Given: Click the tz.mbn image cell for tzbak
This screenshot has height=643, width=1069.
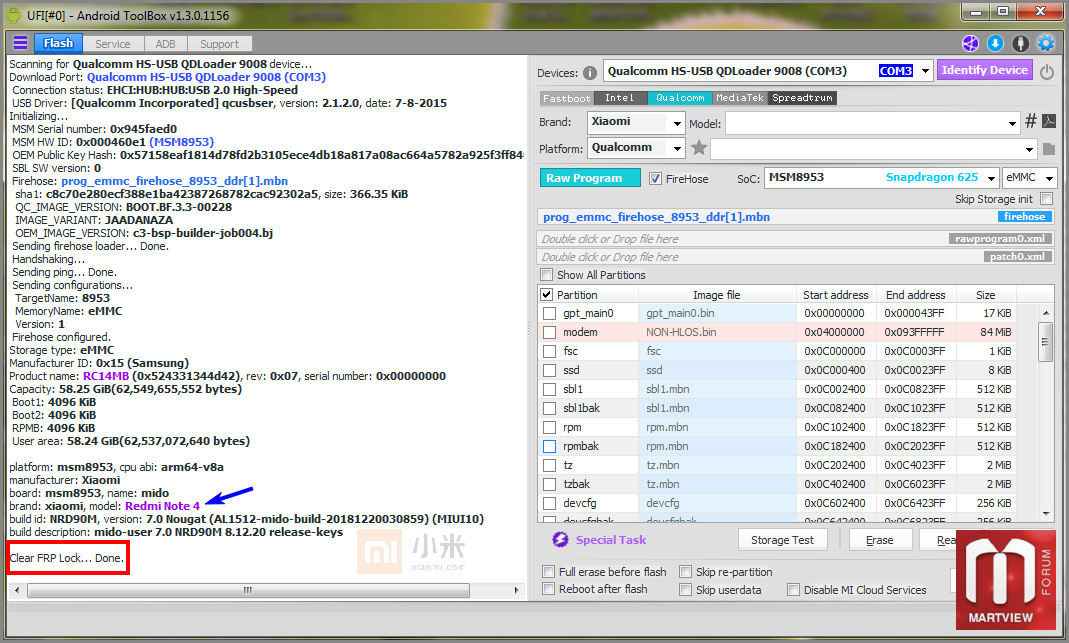Looking at the screenshot, I should click(x=717, y=484).
